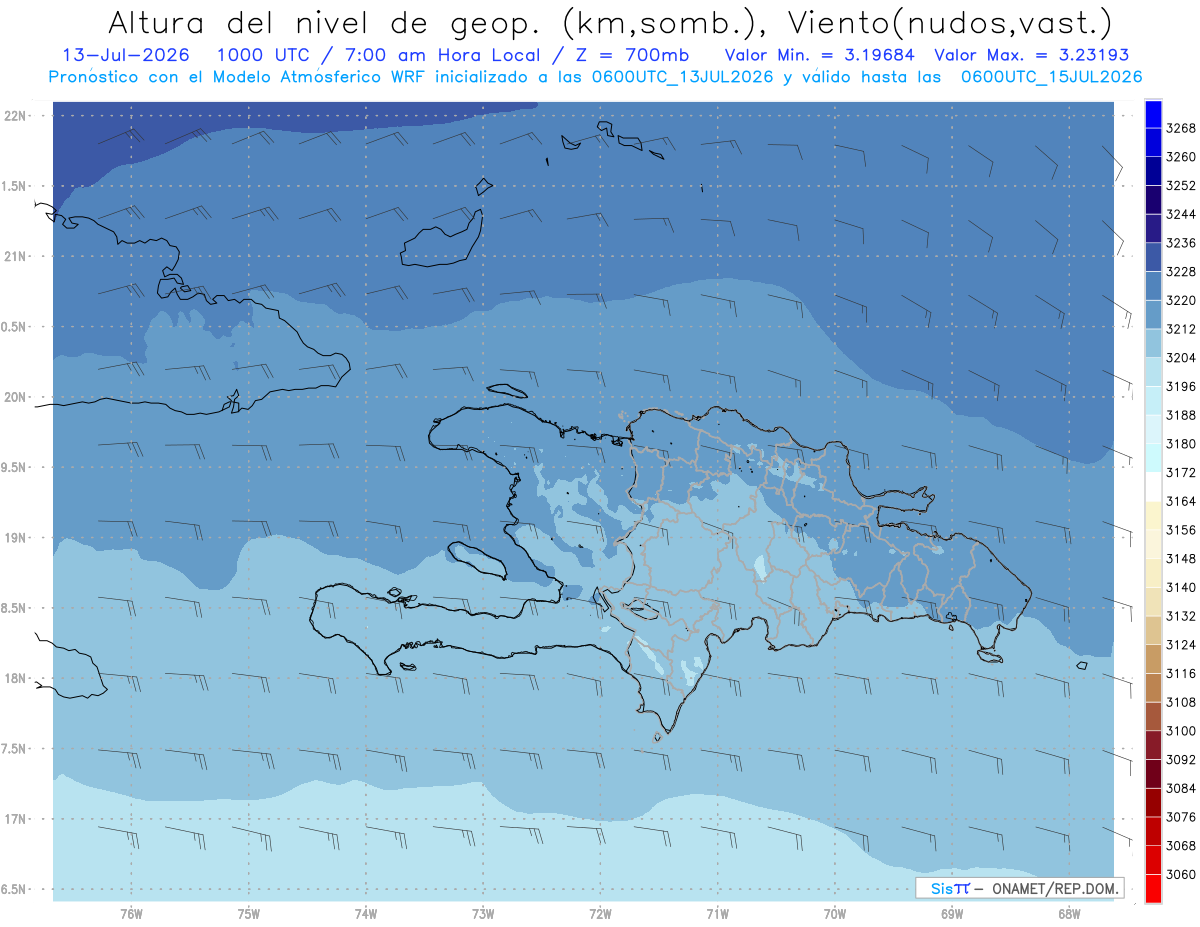Image resolution: width=1200 pixels, height=927 pixels.
Task: Click 'Valor Max. = 3.23193' text
Action: coord(1032,55)
